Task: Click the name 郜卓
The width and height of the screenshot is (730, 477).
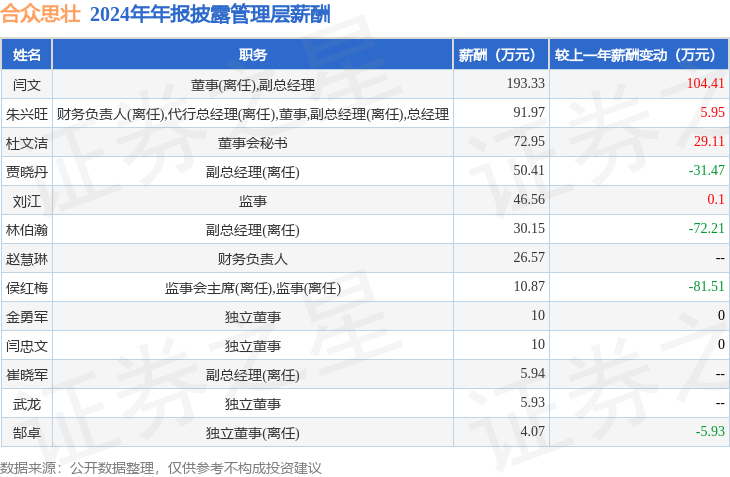Action: tap(27, 433)
